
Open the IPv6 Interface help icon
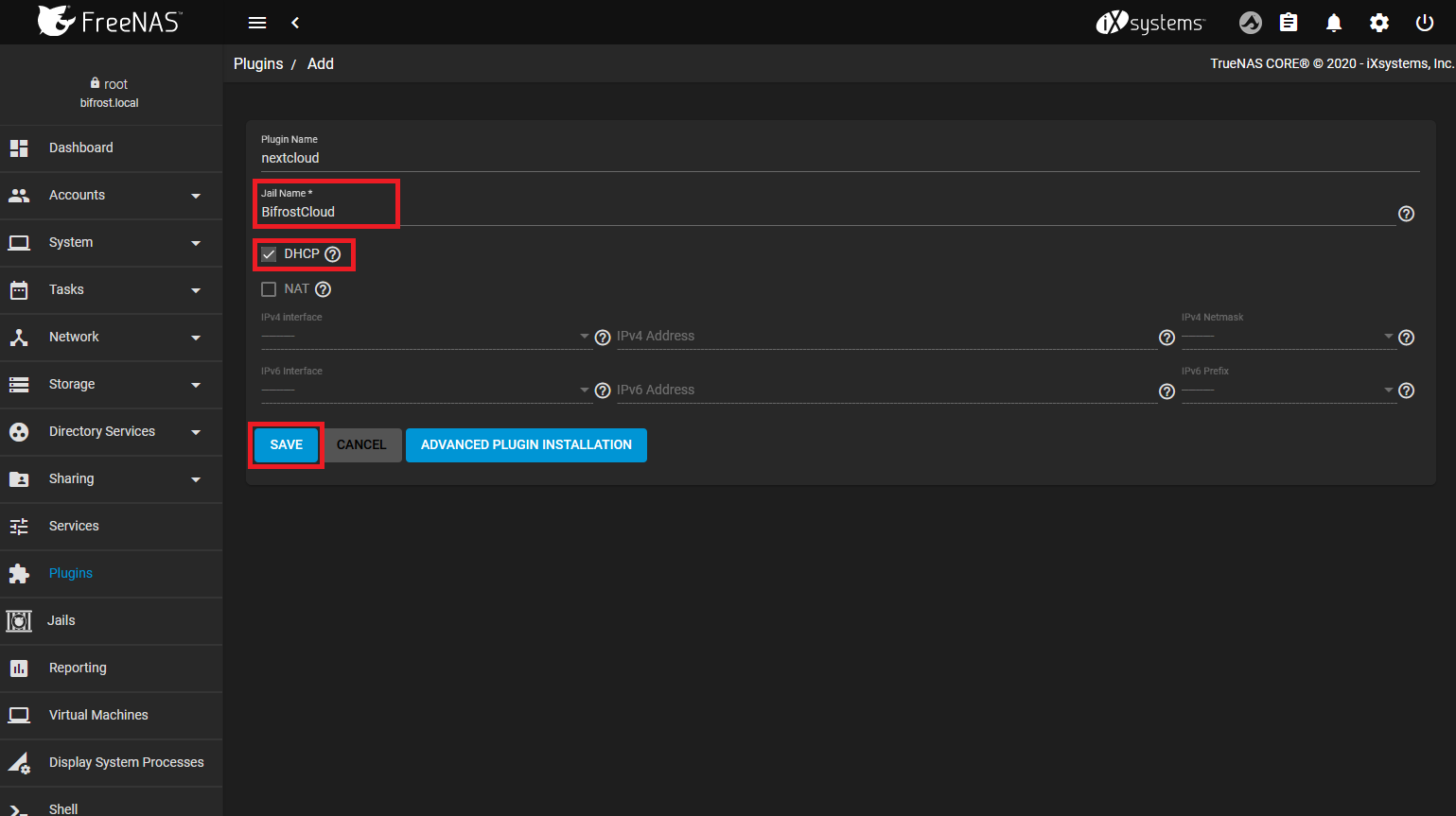point(603,391)
